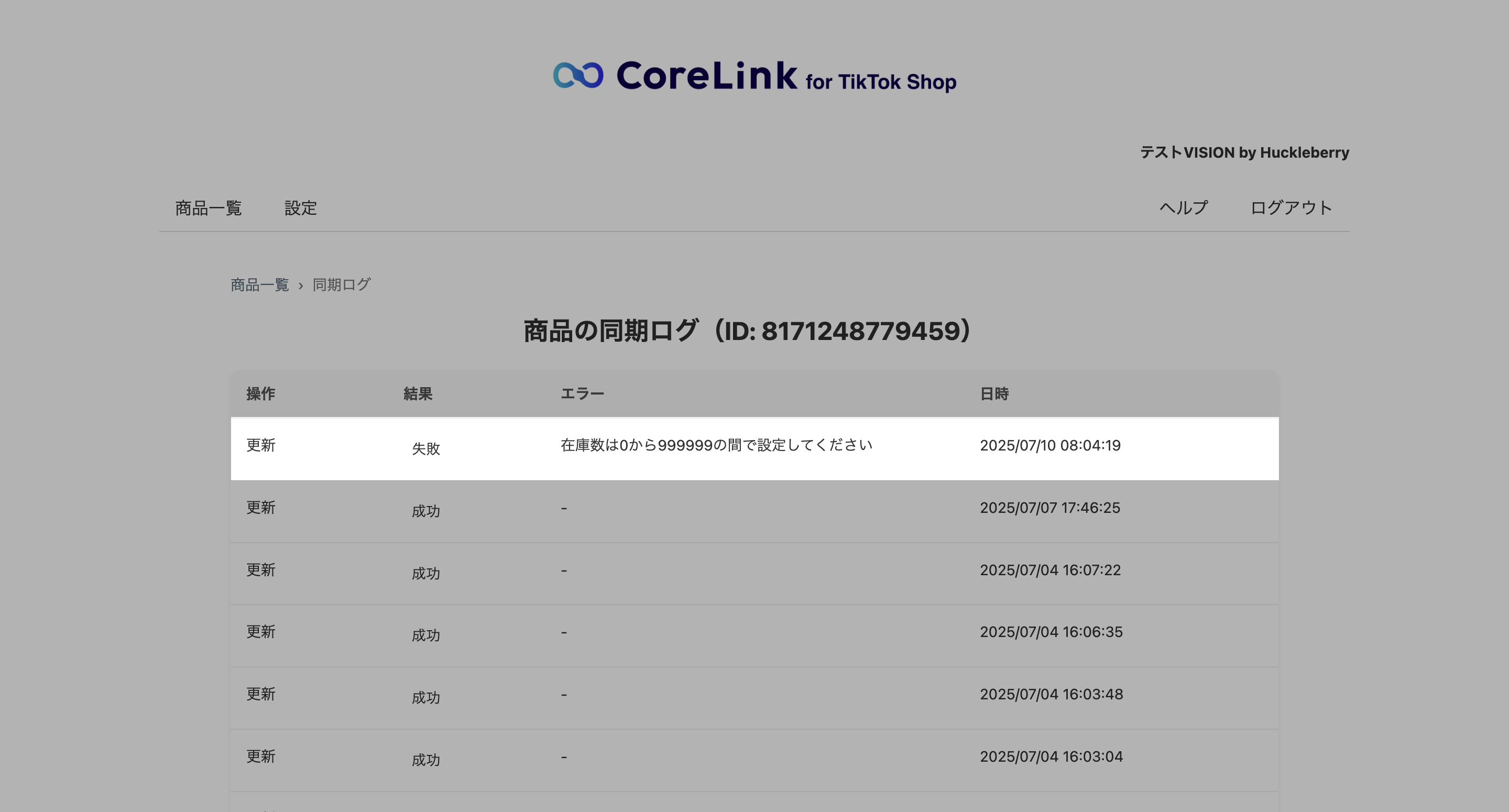Click the 2025/07/10 08:04:19 timestamp

(1049, 445)
